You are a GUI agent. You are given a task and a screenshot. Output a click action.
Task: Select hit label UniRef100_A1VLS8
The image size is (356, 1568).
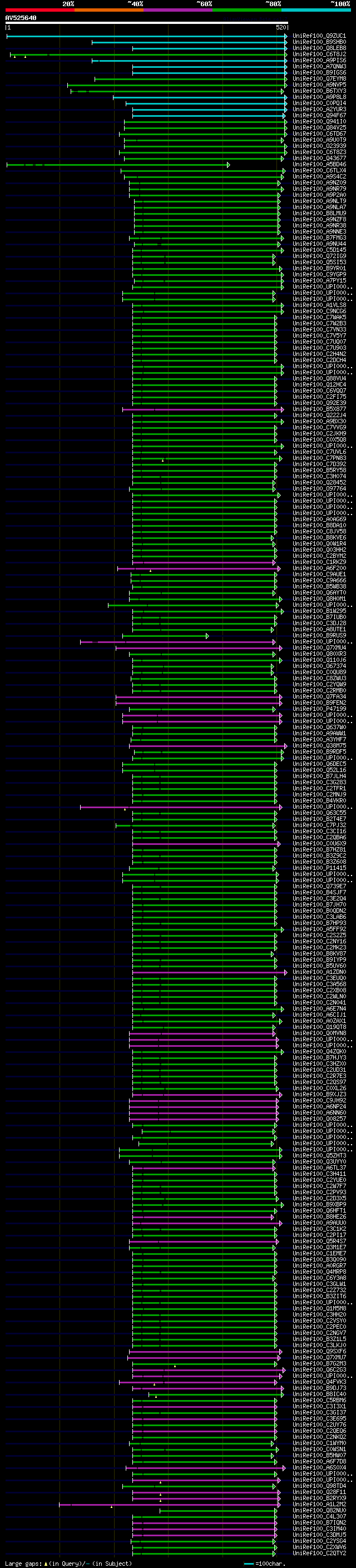[319, 305]
